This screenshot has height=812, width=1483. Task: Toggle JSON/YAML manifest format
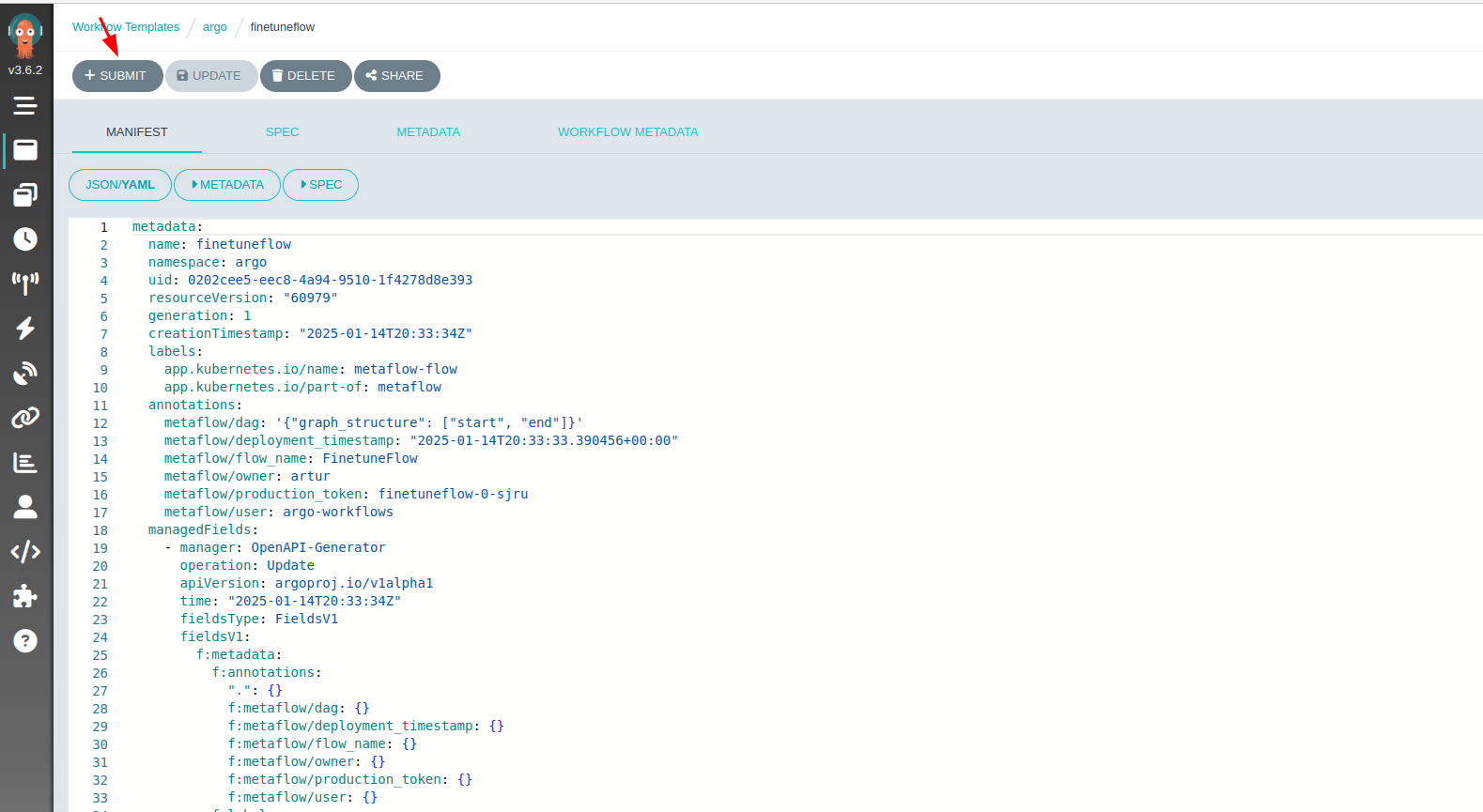(x=120, y=185)
